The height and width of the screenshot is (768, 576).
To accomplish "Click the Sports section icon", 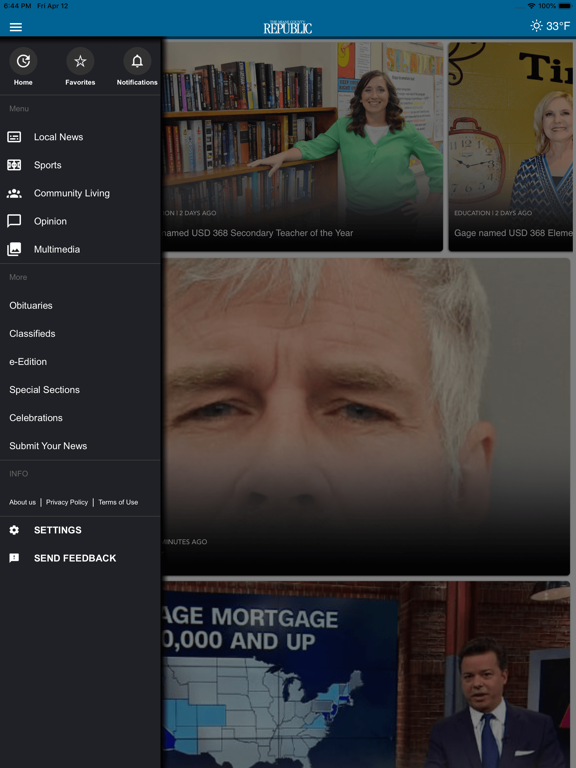I will (x=14, y=165).
